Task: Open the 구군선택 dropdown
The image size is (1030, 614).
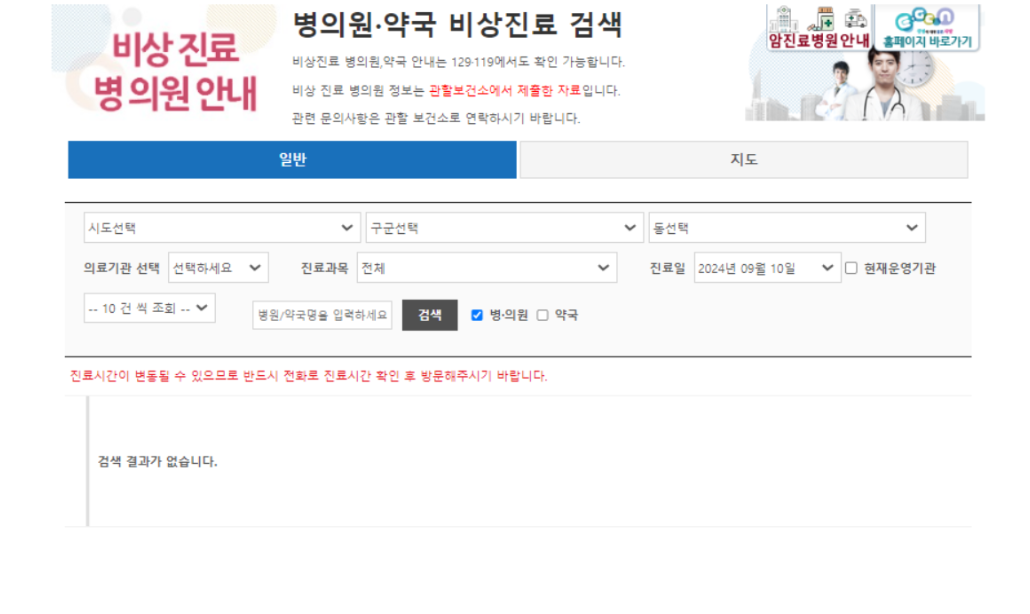Action: pos(505,227)
